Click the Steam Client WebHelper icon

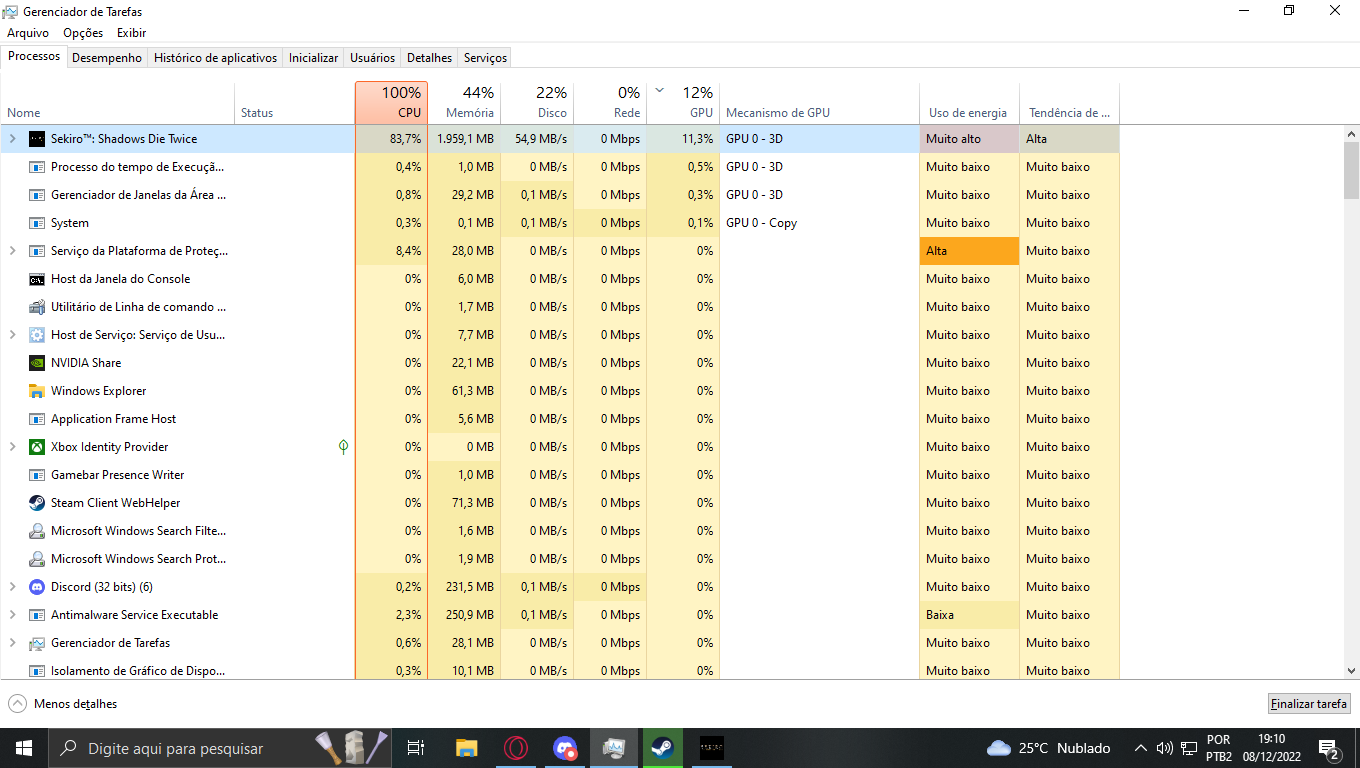(37, 503)
